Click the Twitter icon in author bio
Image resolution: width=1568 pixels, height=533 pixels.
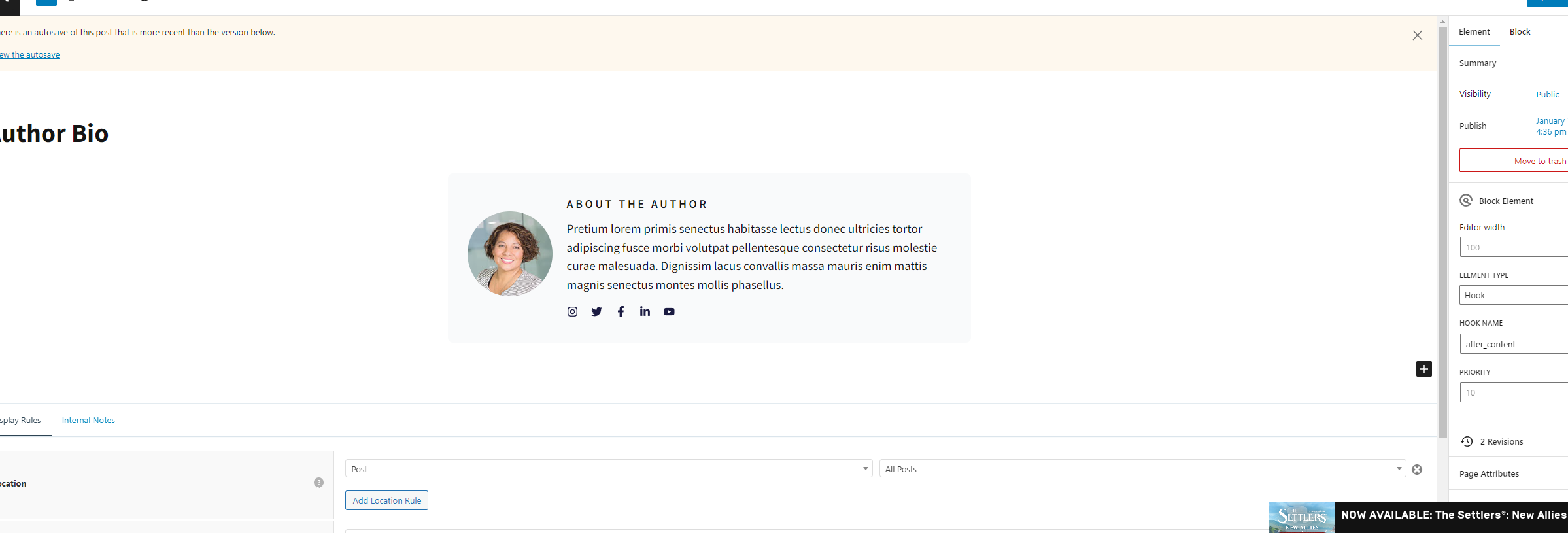pos(596,311)
